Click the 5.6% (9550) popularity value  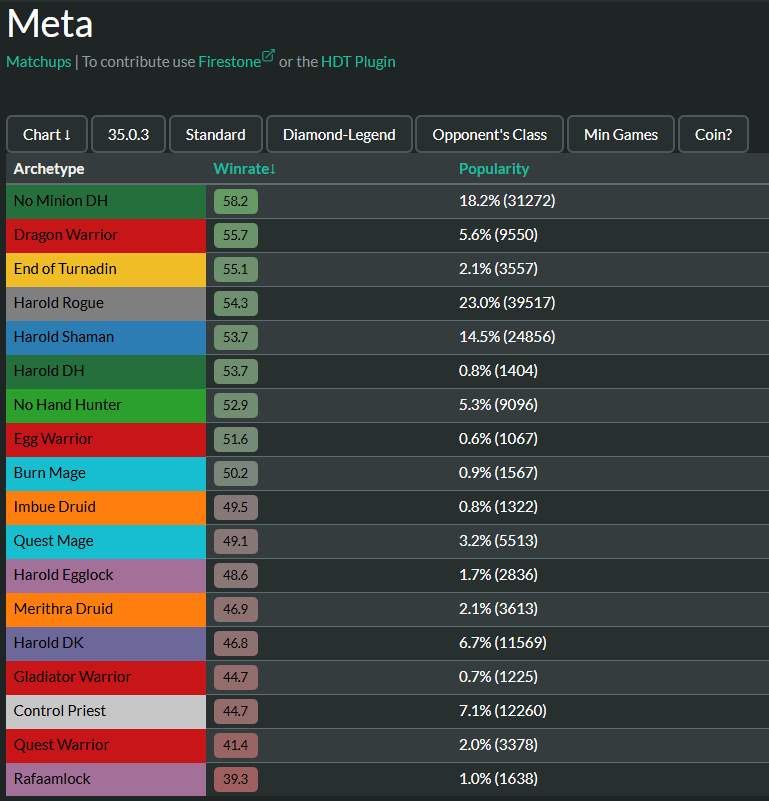[x=498, y=235]
